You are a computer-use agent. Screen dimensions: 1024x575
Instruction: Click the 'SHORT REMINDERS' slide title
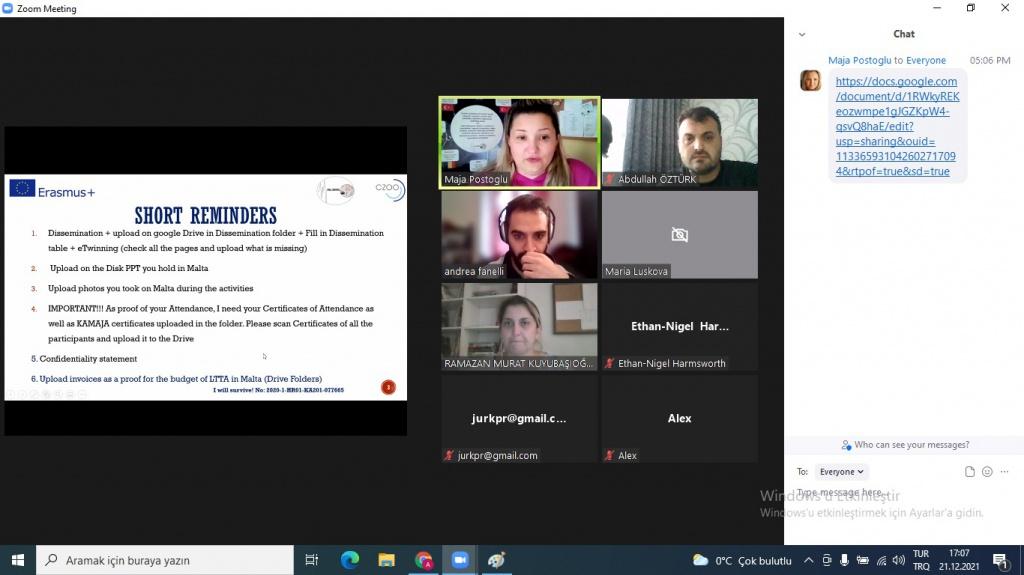[x=206, y=216]
